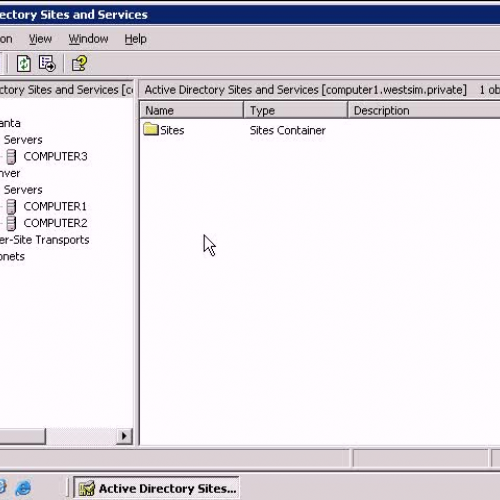This screenshot has width=500, height=500.
Task: Select the Subnets tree node
Action: [x=12, y=256]
